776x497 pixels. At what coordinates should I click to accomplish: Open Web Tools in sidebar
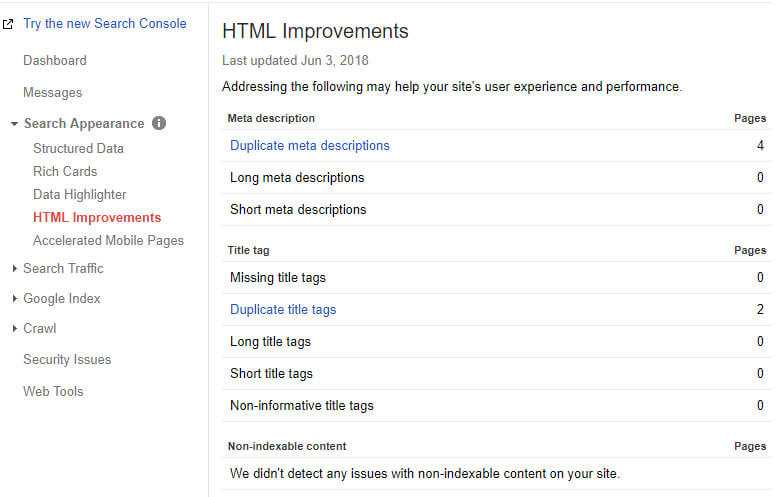click(x=53, y=392)
